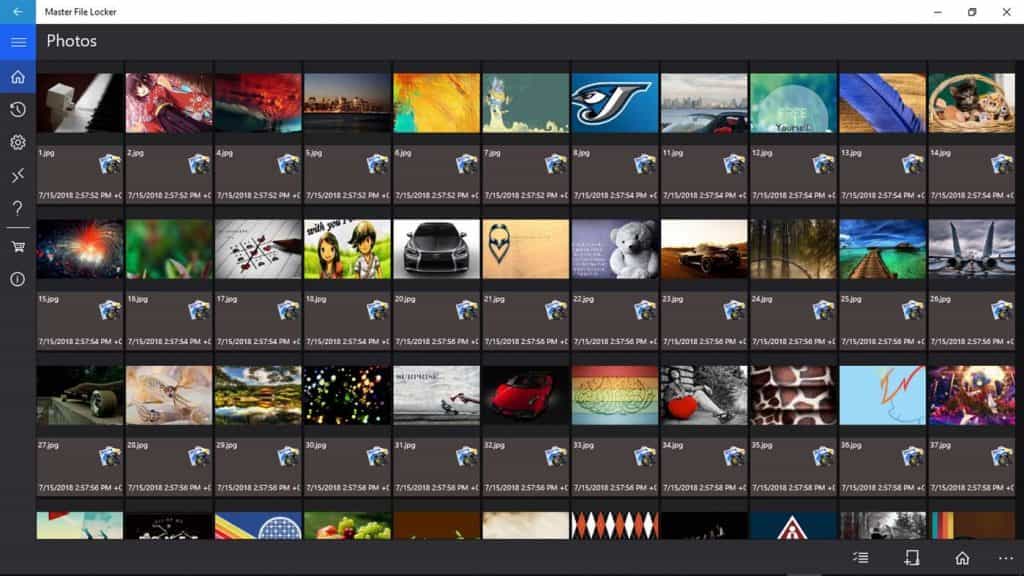Collapse the sidebar with the arrows icon
The image size is (1024, 576).
pos(16,175)
